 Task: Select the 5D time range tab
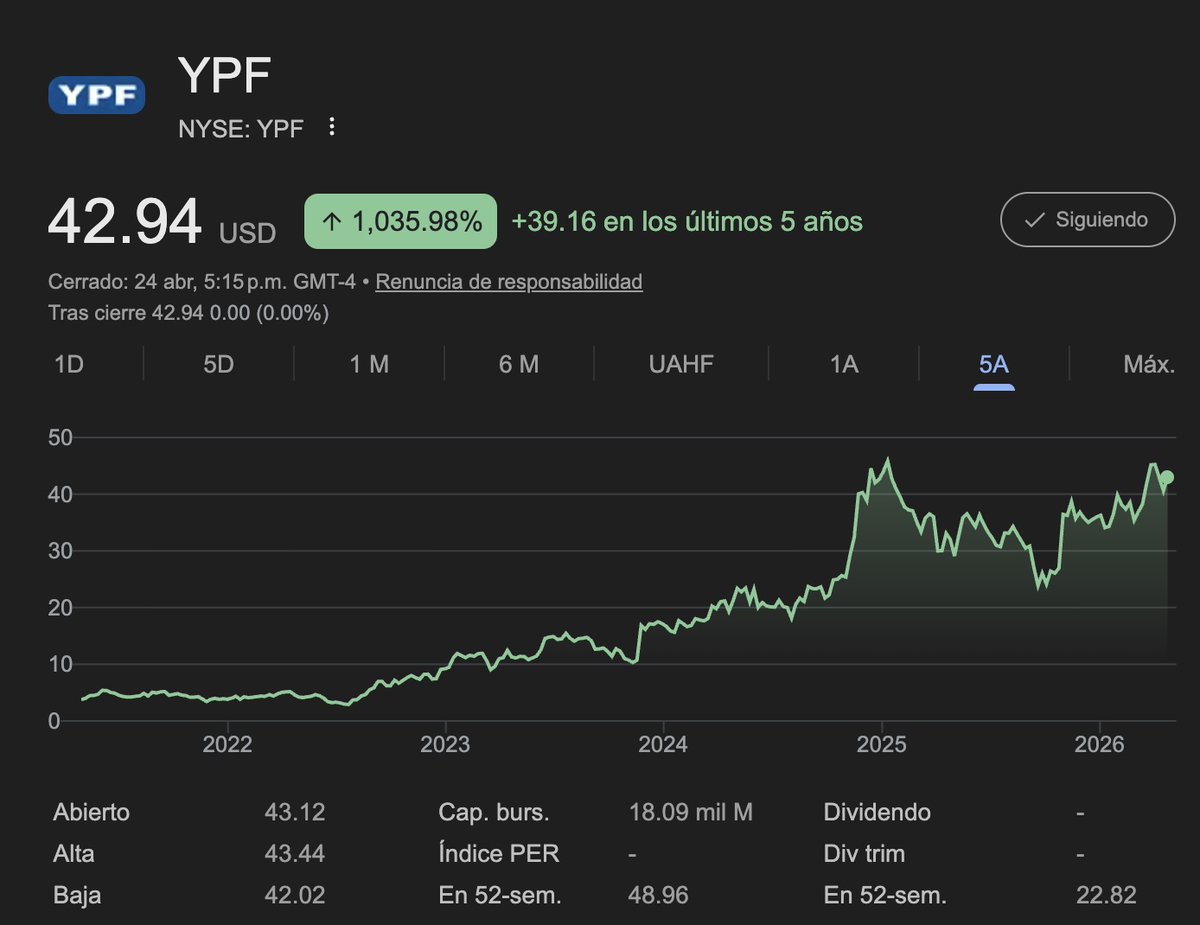218,364
